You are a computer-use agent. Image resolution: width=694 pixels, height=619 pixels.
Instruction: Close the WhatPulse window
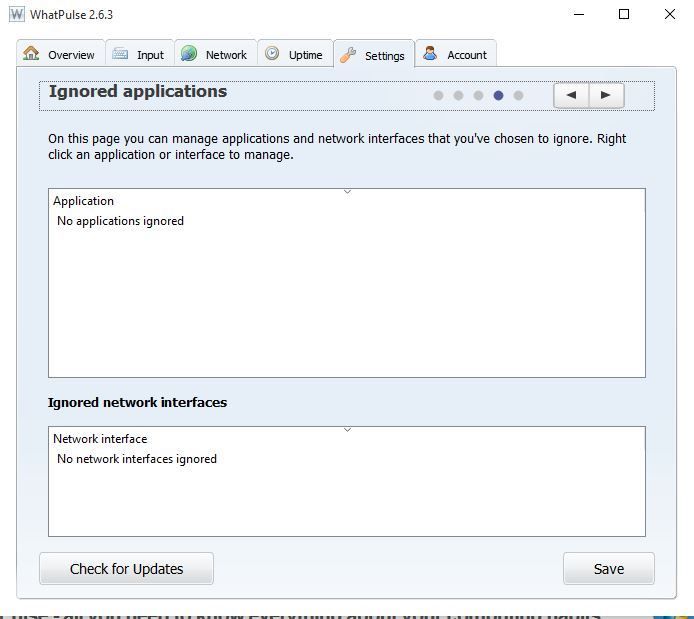pyautogui.click(x=670, y=14)
